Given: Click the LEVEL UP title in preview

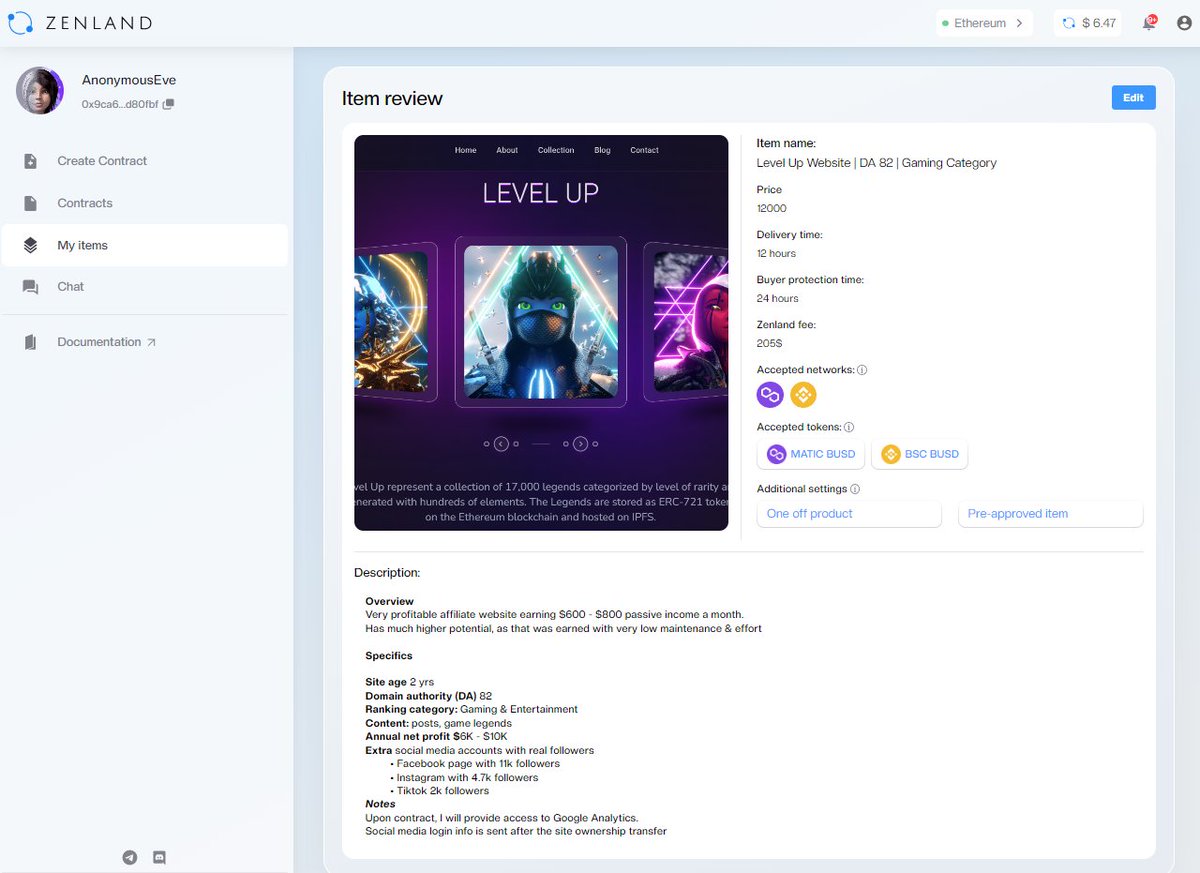Looking at the screenshot, I should point(540,193).
